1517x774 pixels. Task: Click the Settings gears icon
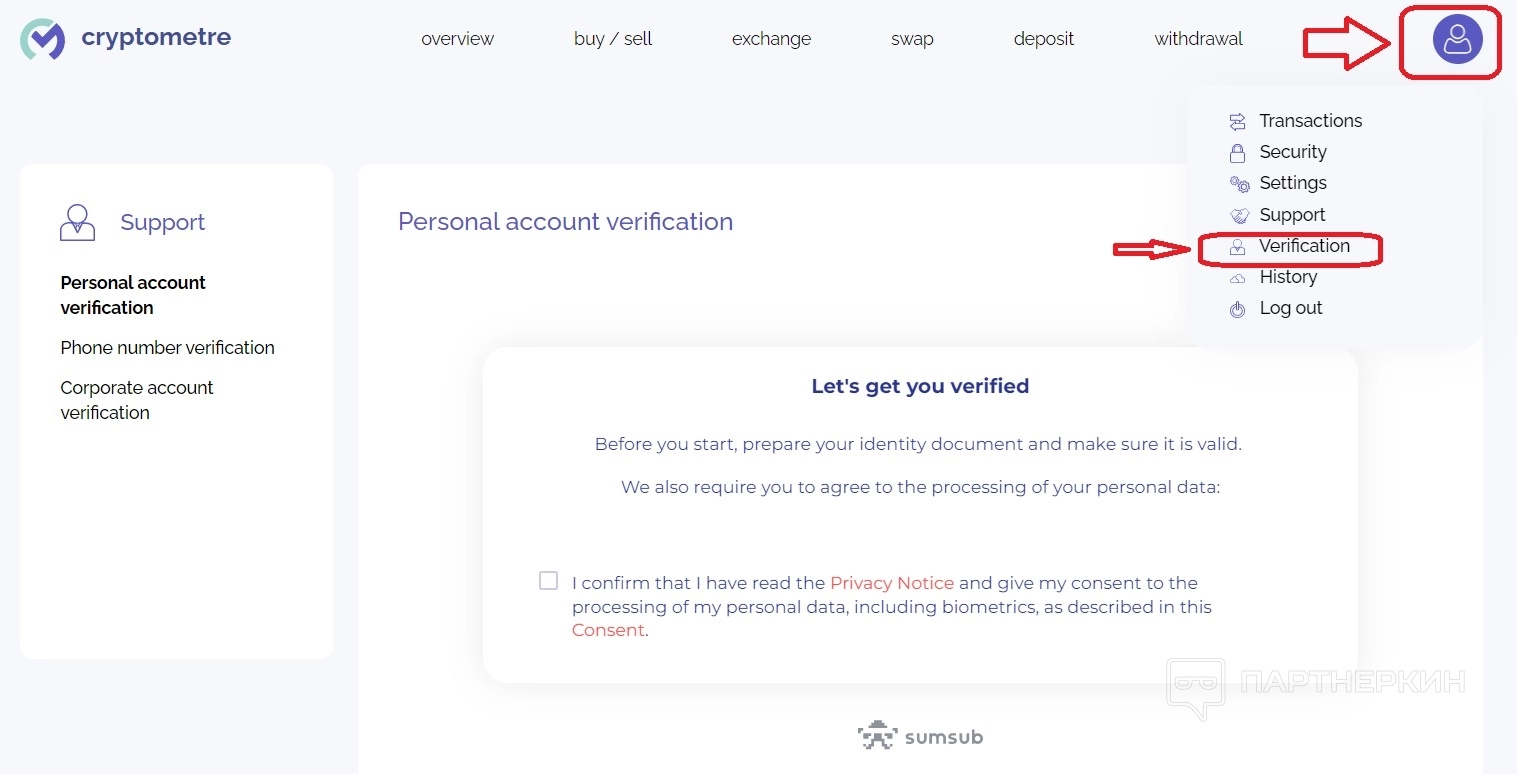pos(1239,184)
